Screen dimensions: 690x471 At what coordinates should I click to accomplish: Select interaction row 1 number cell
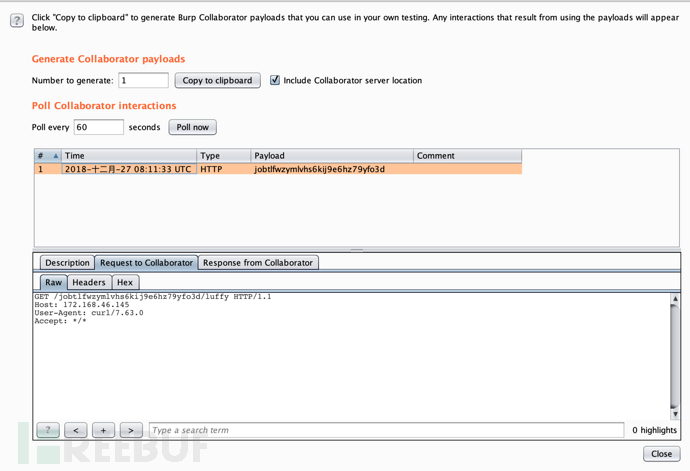[48, 169]
